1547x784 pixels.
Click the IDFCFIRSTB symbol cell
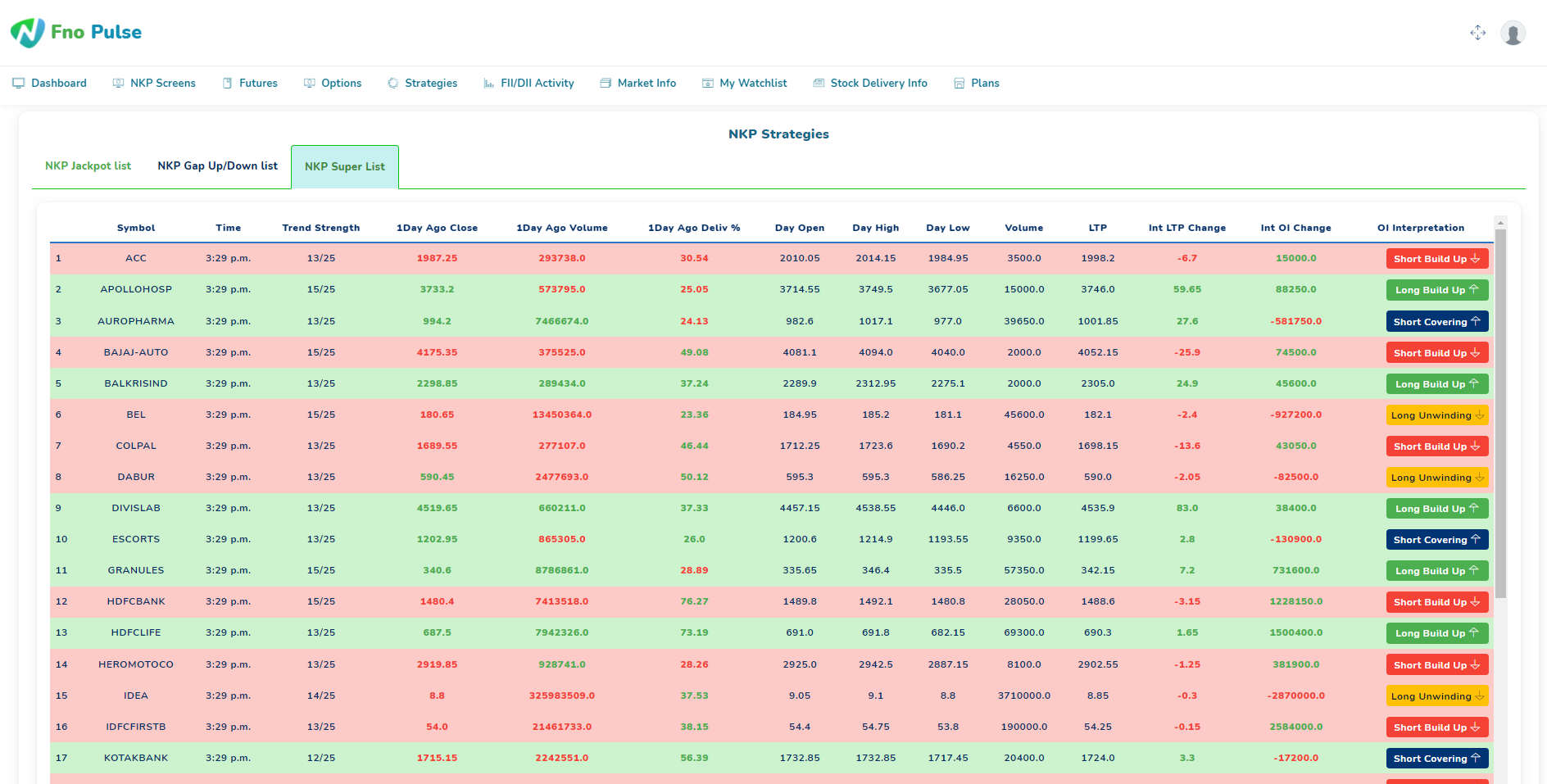(x=136, y=727)
